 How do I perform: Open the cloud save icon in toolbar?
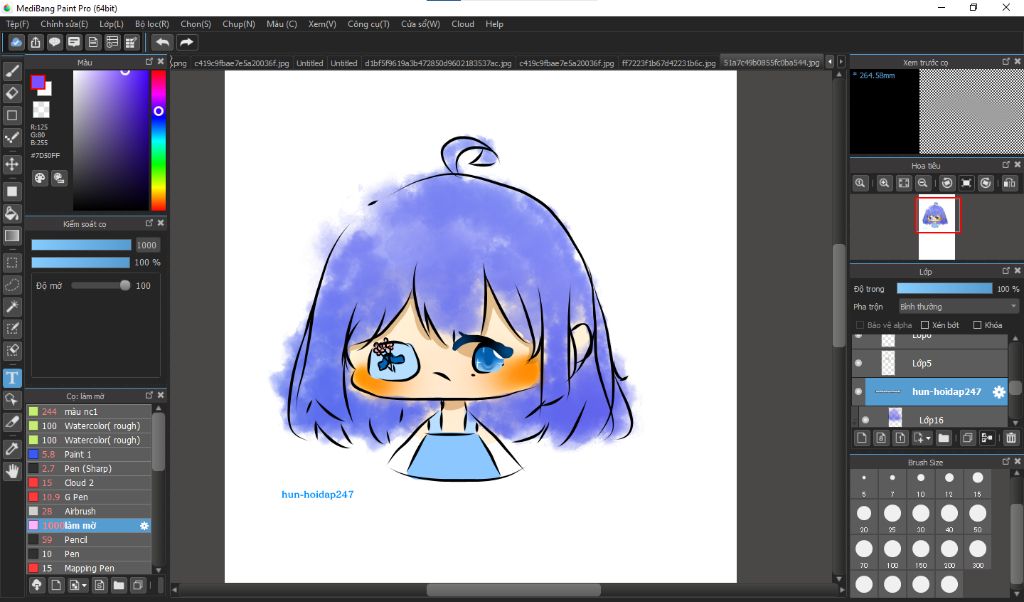[x=16, y=42]
